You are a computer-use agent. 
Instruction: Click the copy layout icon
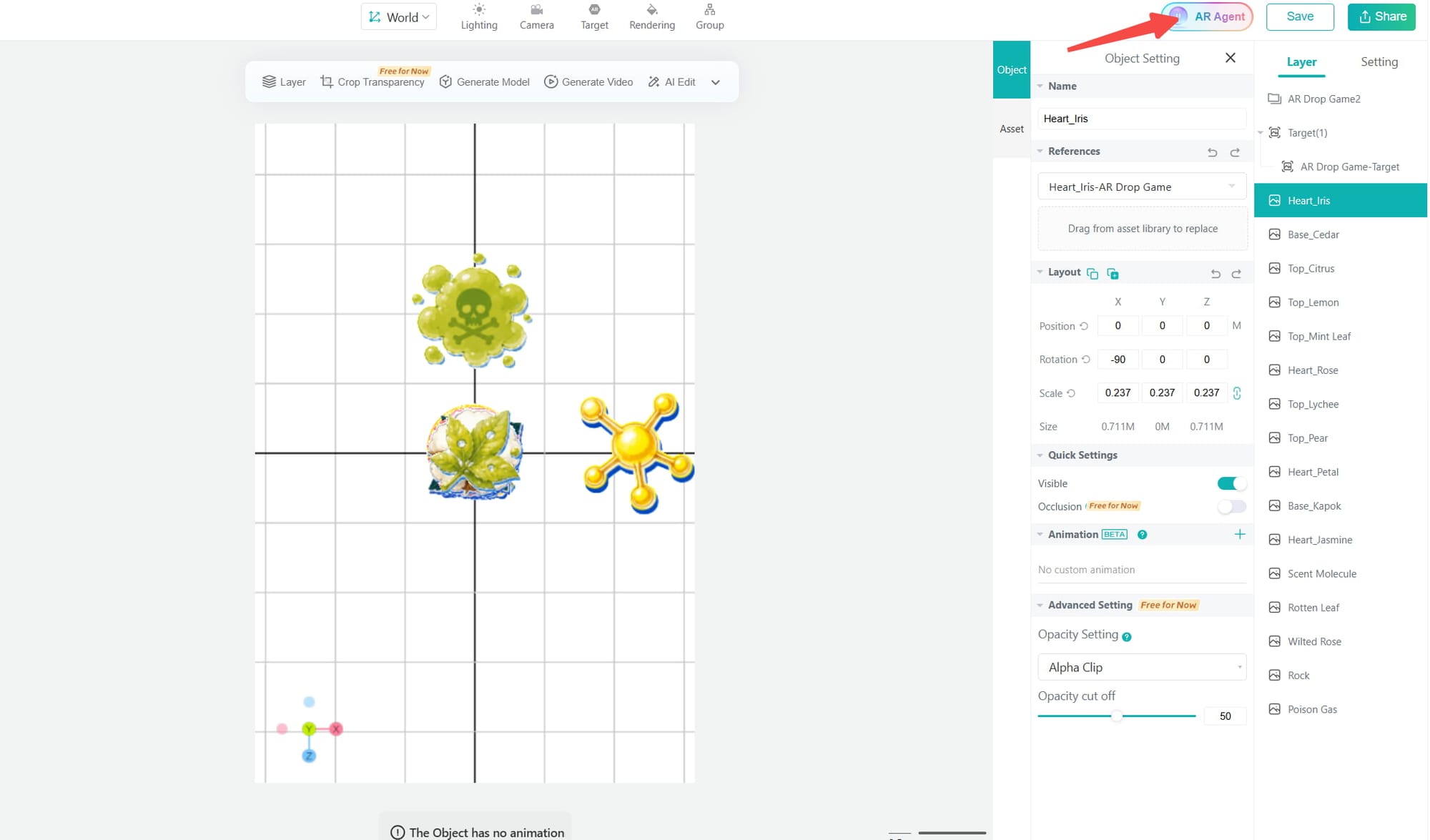tap(1092, 273)
